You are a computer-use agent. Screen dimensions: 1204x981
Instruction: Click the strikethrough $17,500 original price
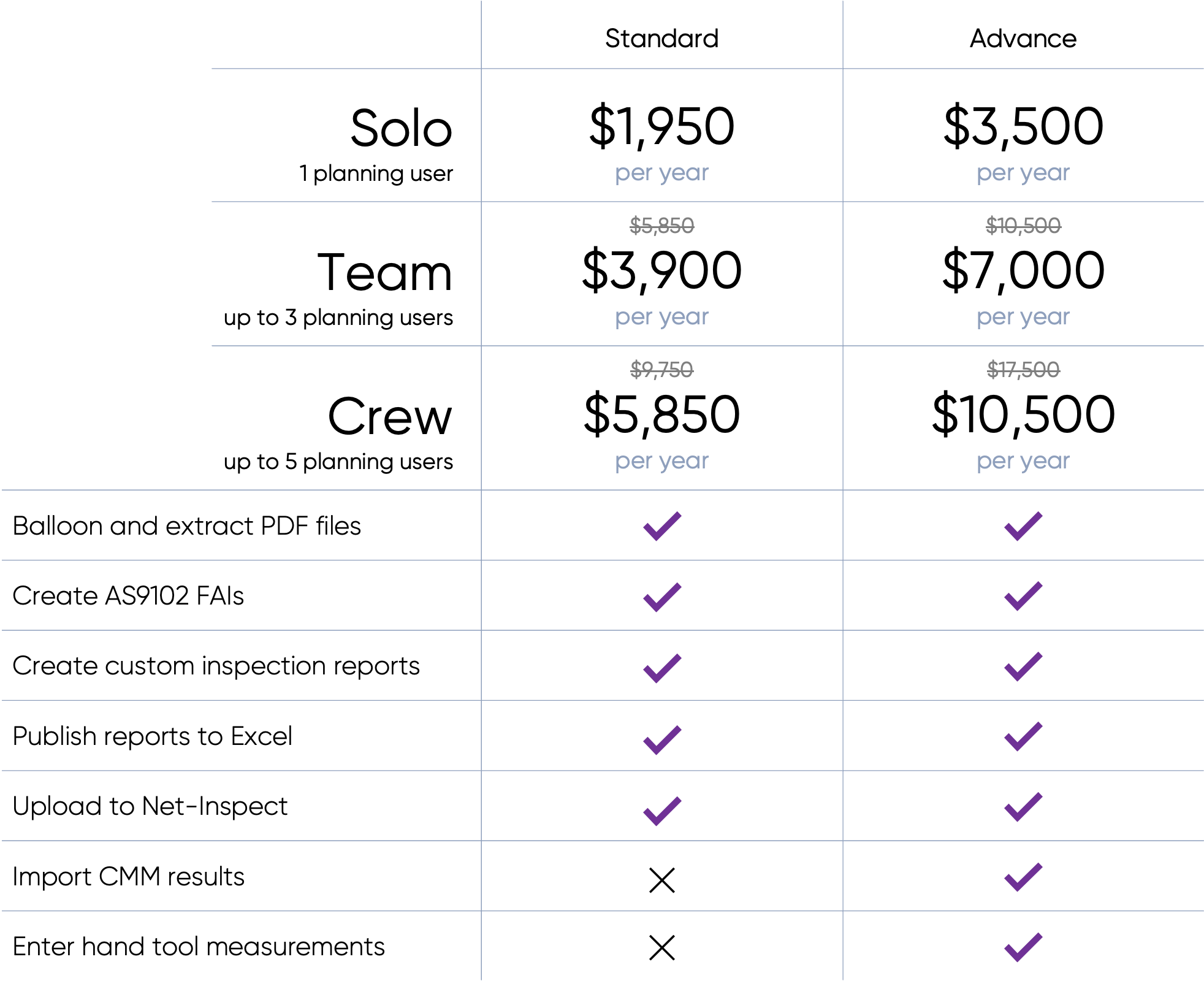point(1023,369)
